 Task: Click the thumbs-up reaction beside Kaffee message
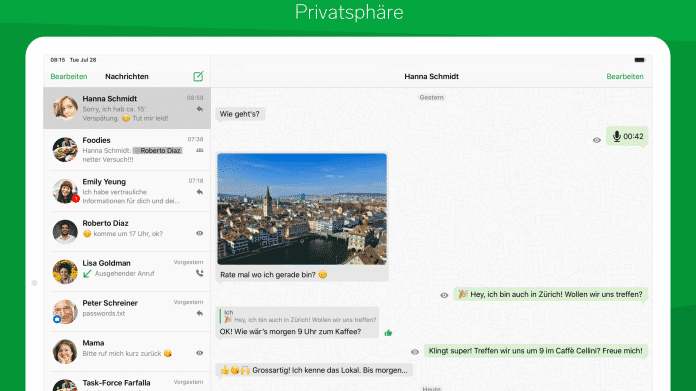tap(388, 333)
